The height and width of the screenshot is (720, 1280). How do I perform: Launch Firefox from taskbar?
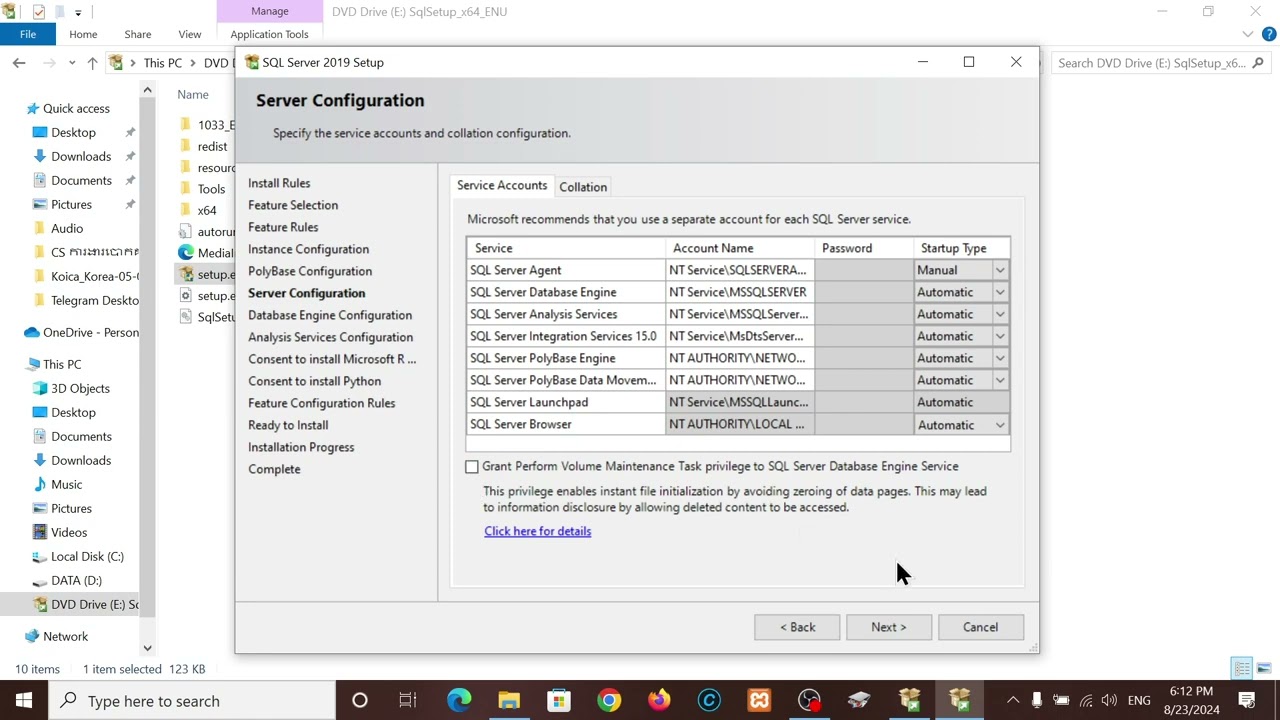pos(659,700)
